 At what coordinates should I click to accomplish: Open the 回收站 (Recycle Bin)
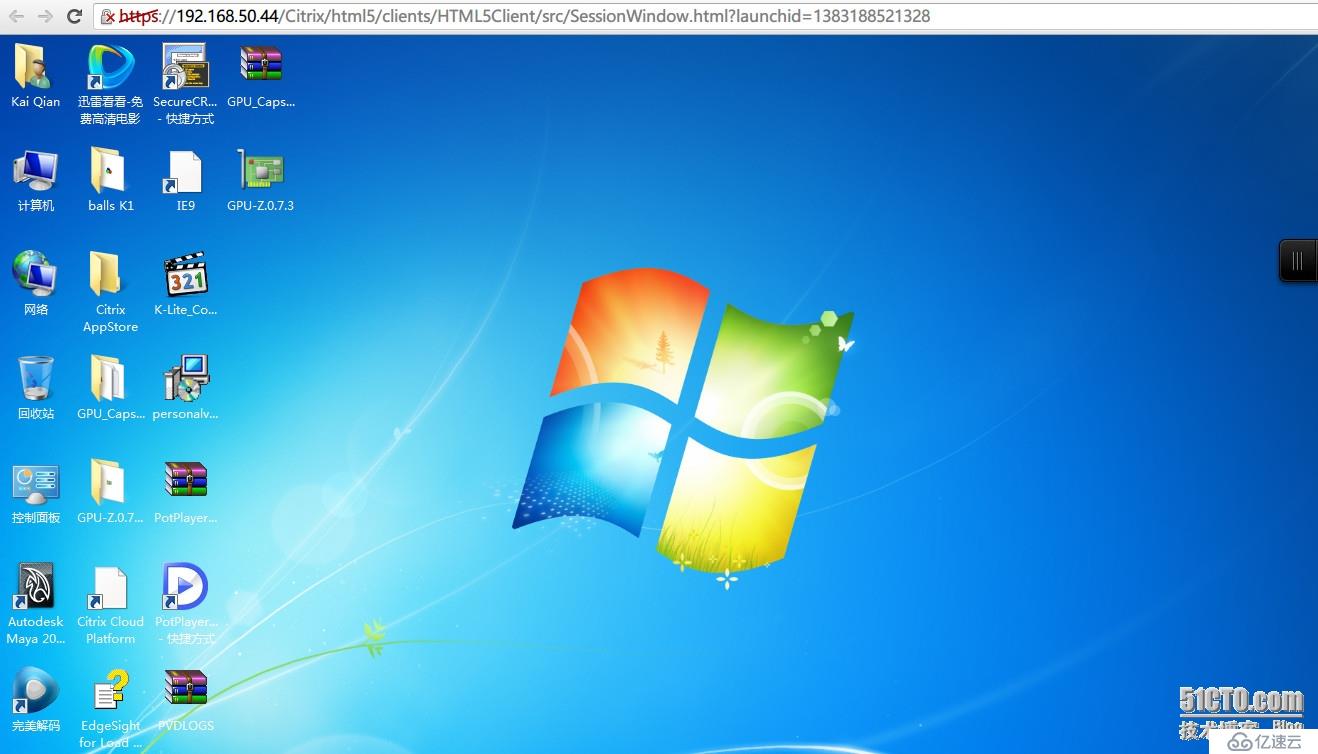coord(35,379)
